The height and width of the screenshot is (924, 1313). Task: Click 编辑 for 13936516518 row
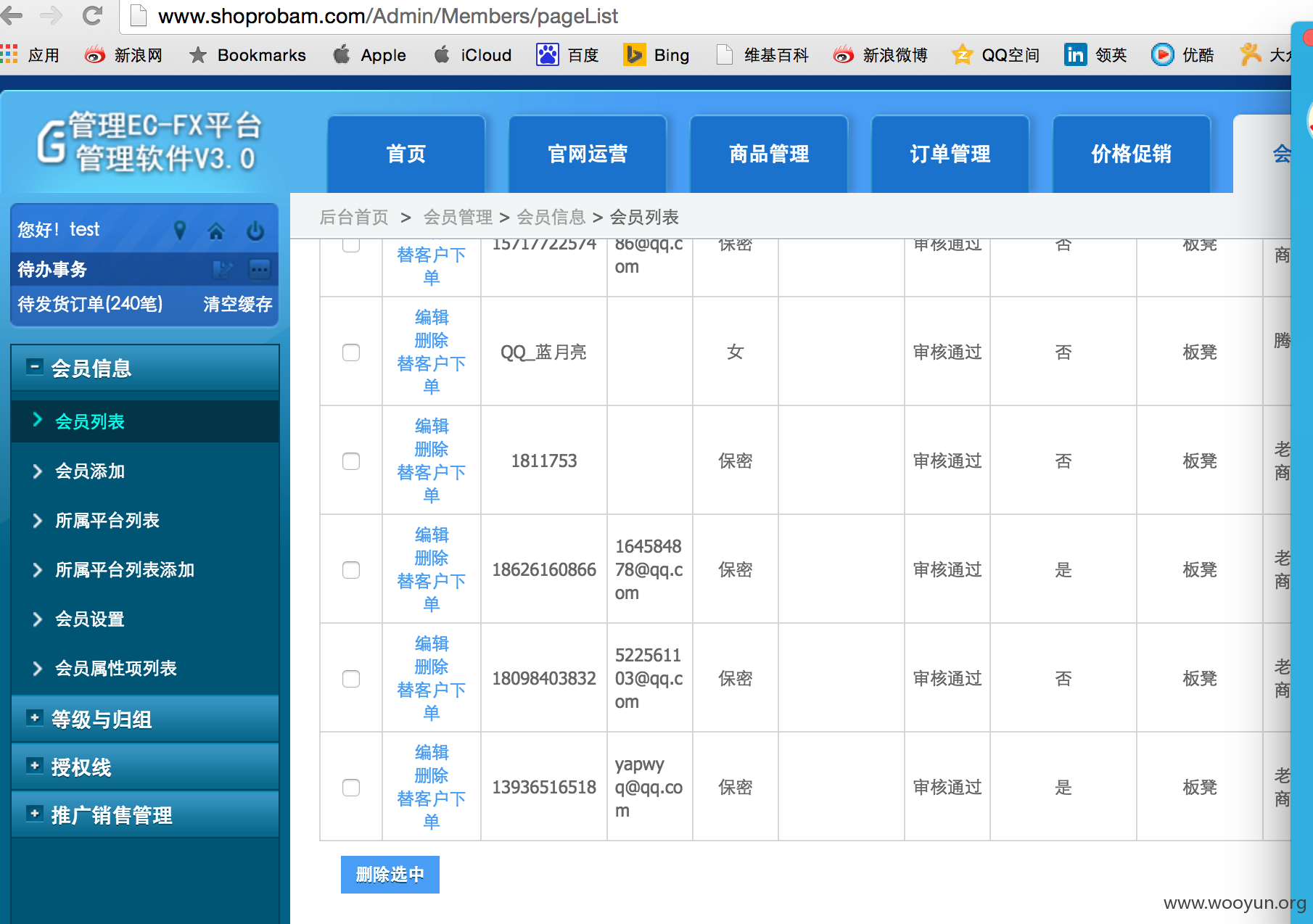[432, 753]
